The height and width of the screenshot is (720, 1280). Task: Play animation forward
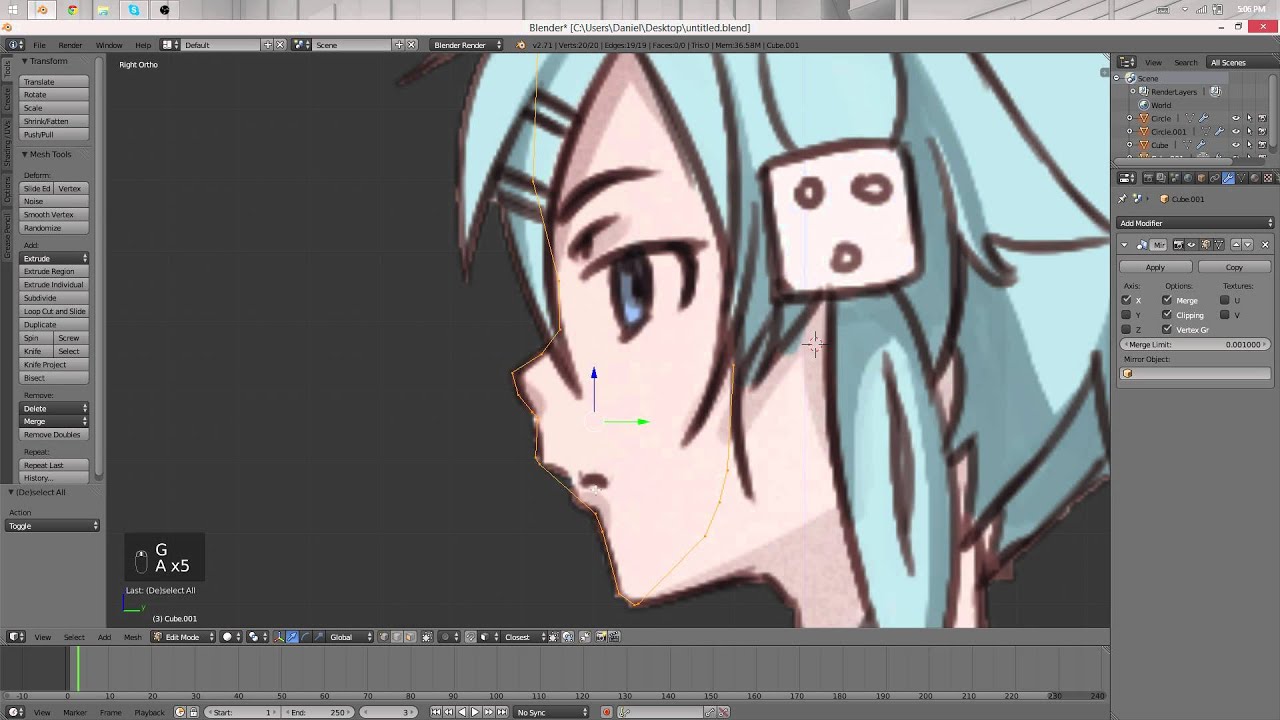475,712
